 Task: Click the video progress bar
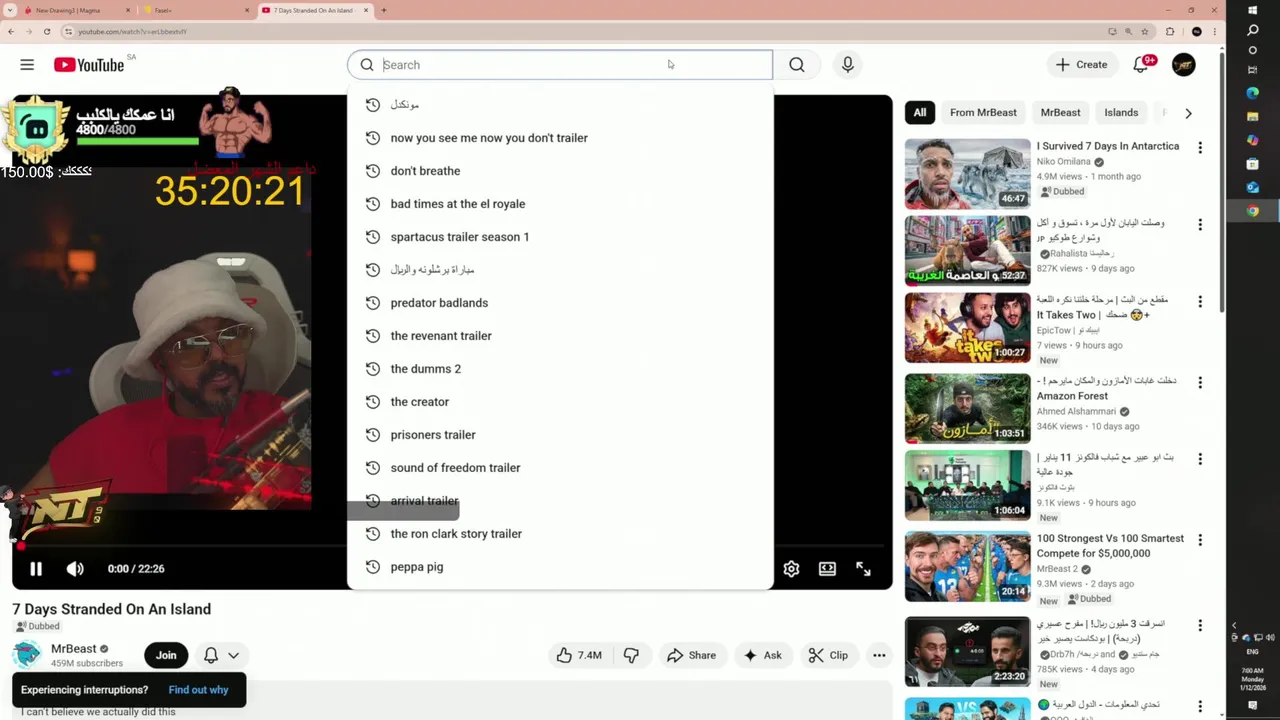tap(452, 547)
